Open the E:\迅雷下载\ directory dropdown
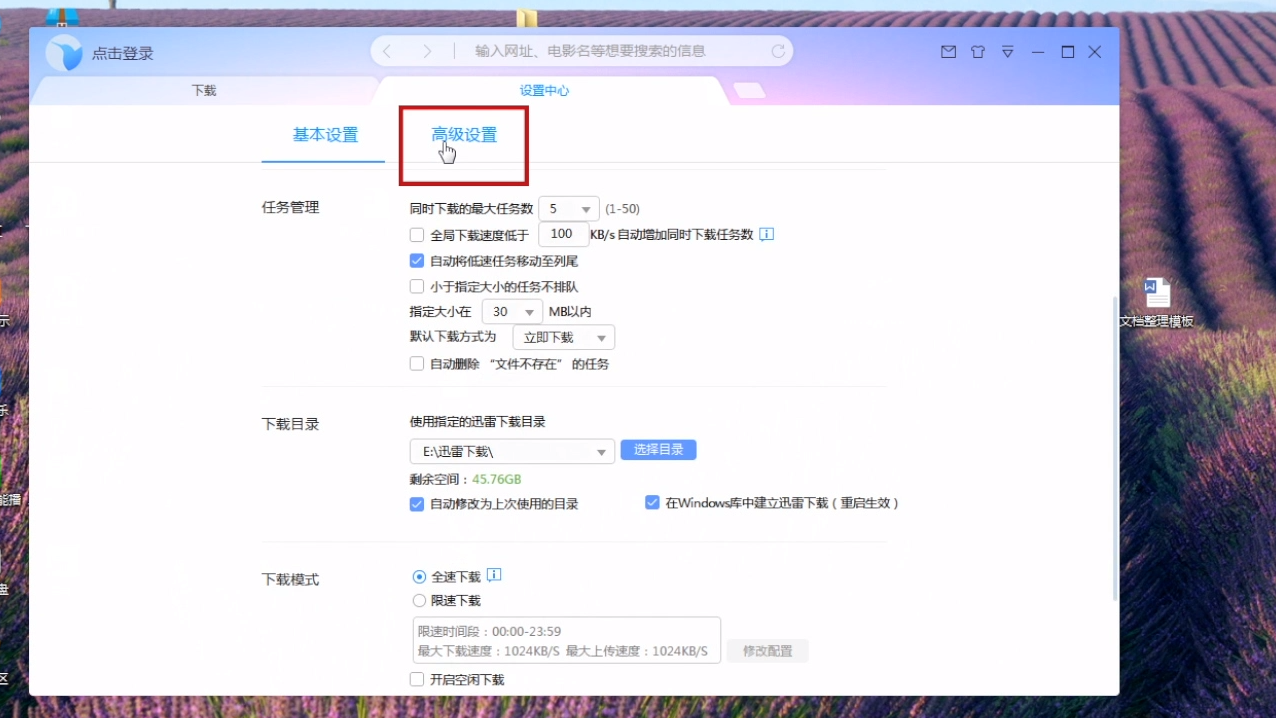 512,452
